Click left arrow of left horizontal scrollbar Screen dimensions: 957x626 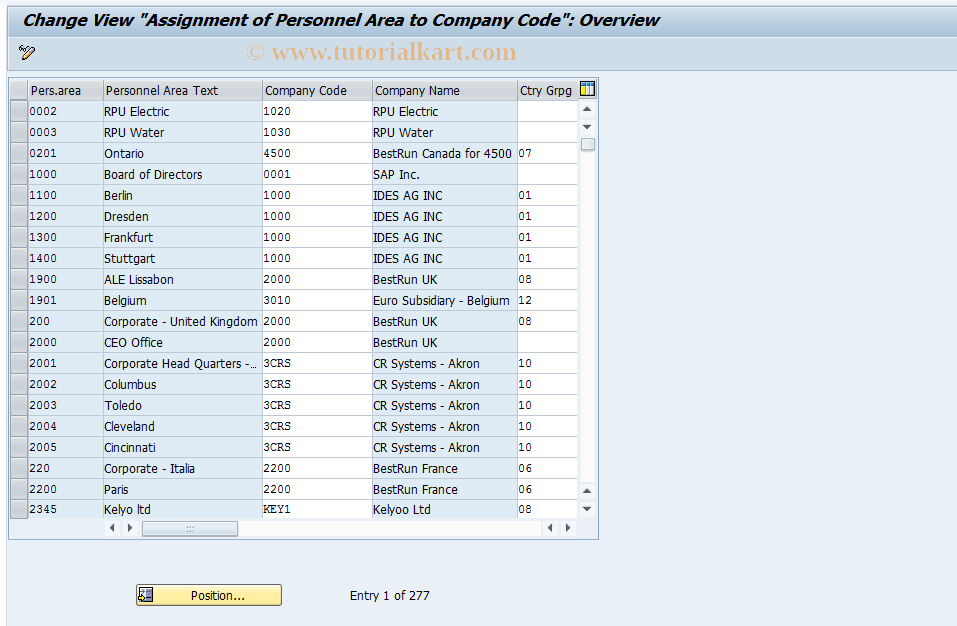pos(112,528)
